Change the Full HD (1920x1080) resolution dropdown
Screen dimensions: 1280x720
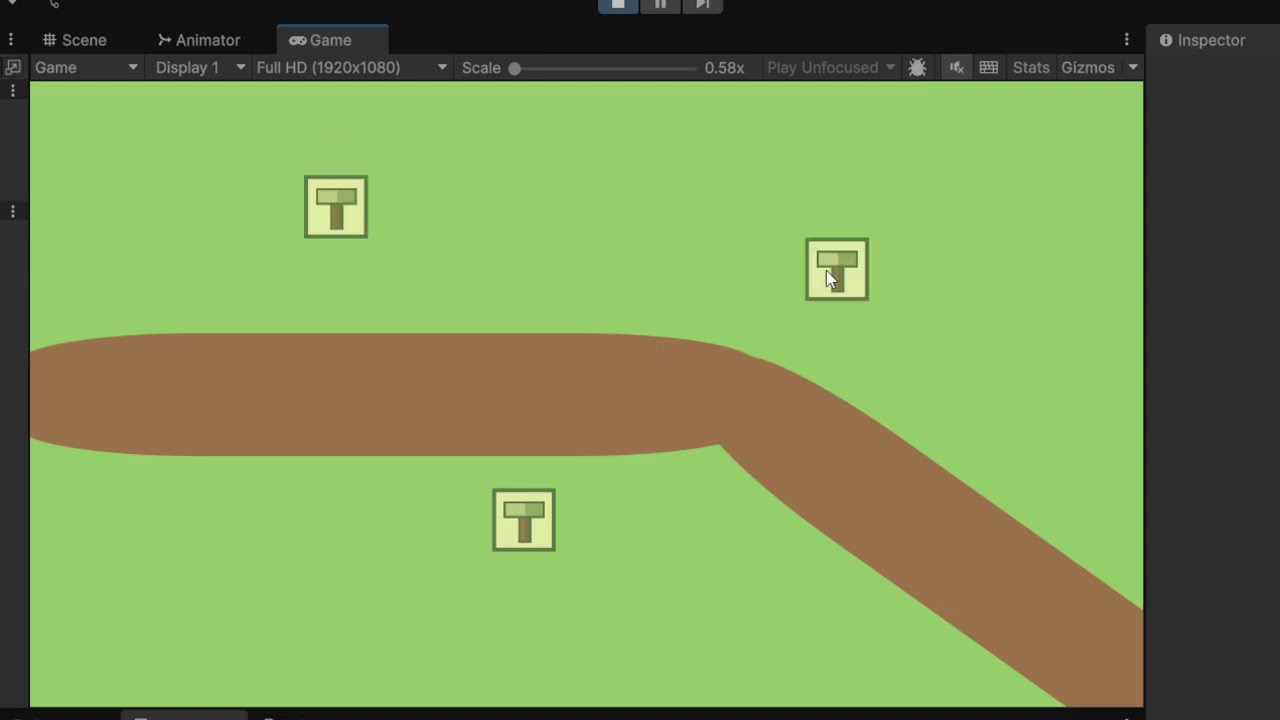351,67
